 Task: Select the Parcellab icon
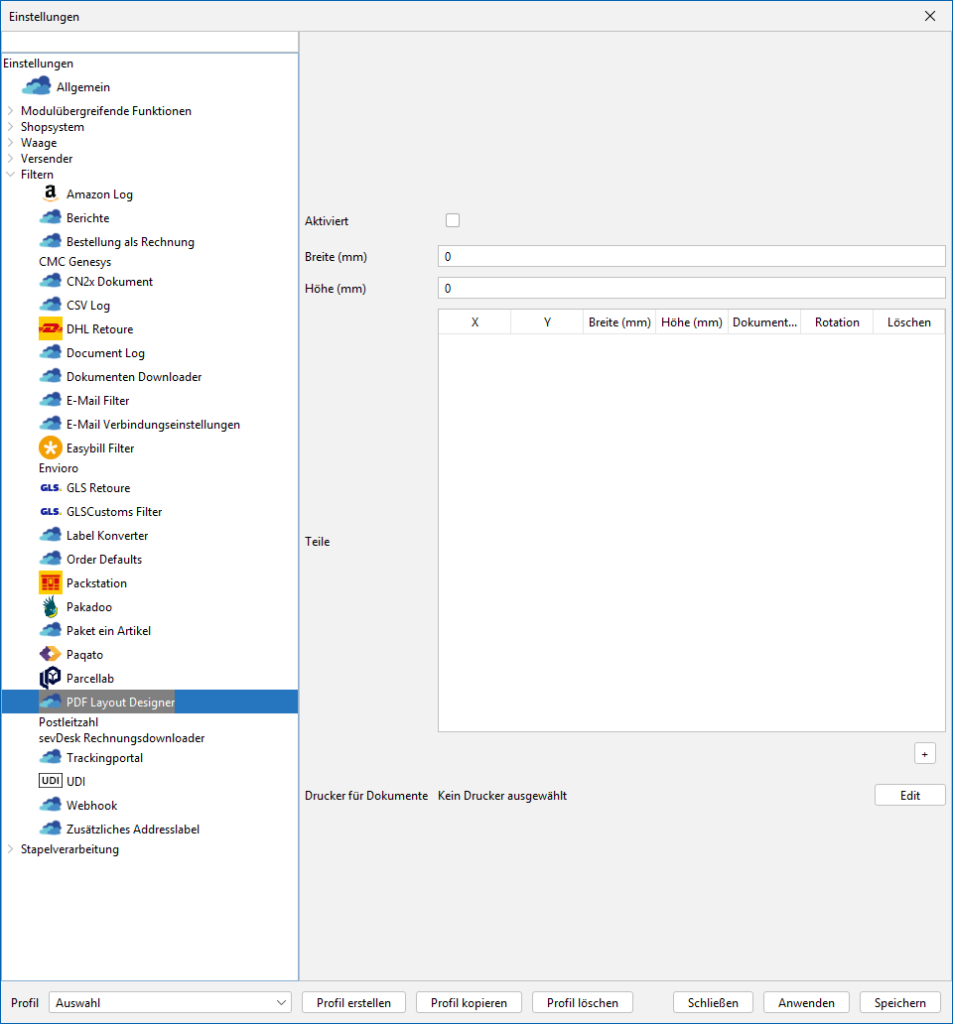(50, 678)
